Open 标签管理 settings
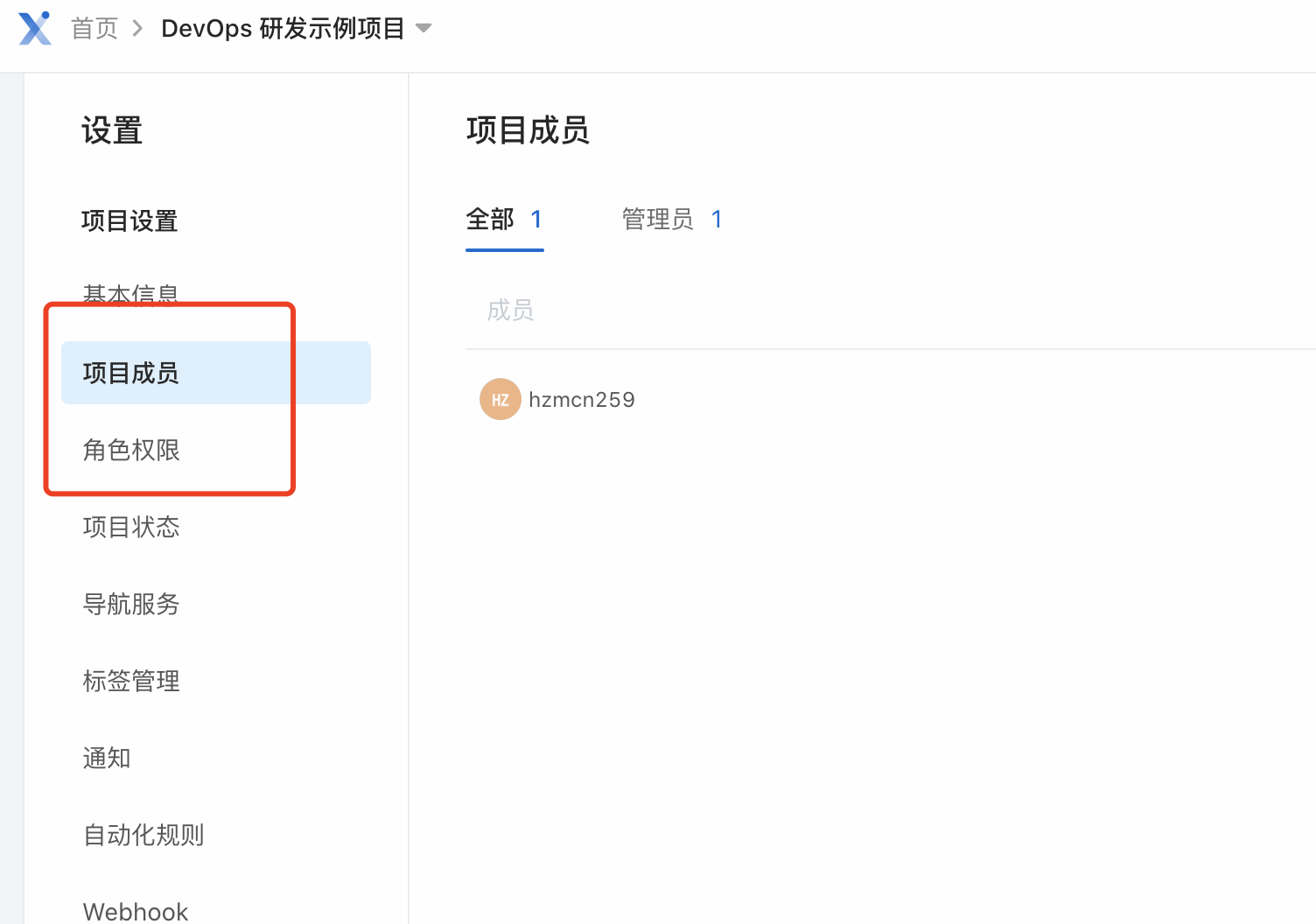The height and width of the screenshot is (924, 1316). (x=131, y=681)
